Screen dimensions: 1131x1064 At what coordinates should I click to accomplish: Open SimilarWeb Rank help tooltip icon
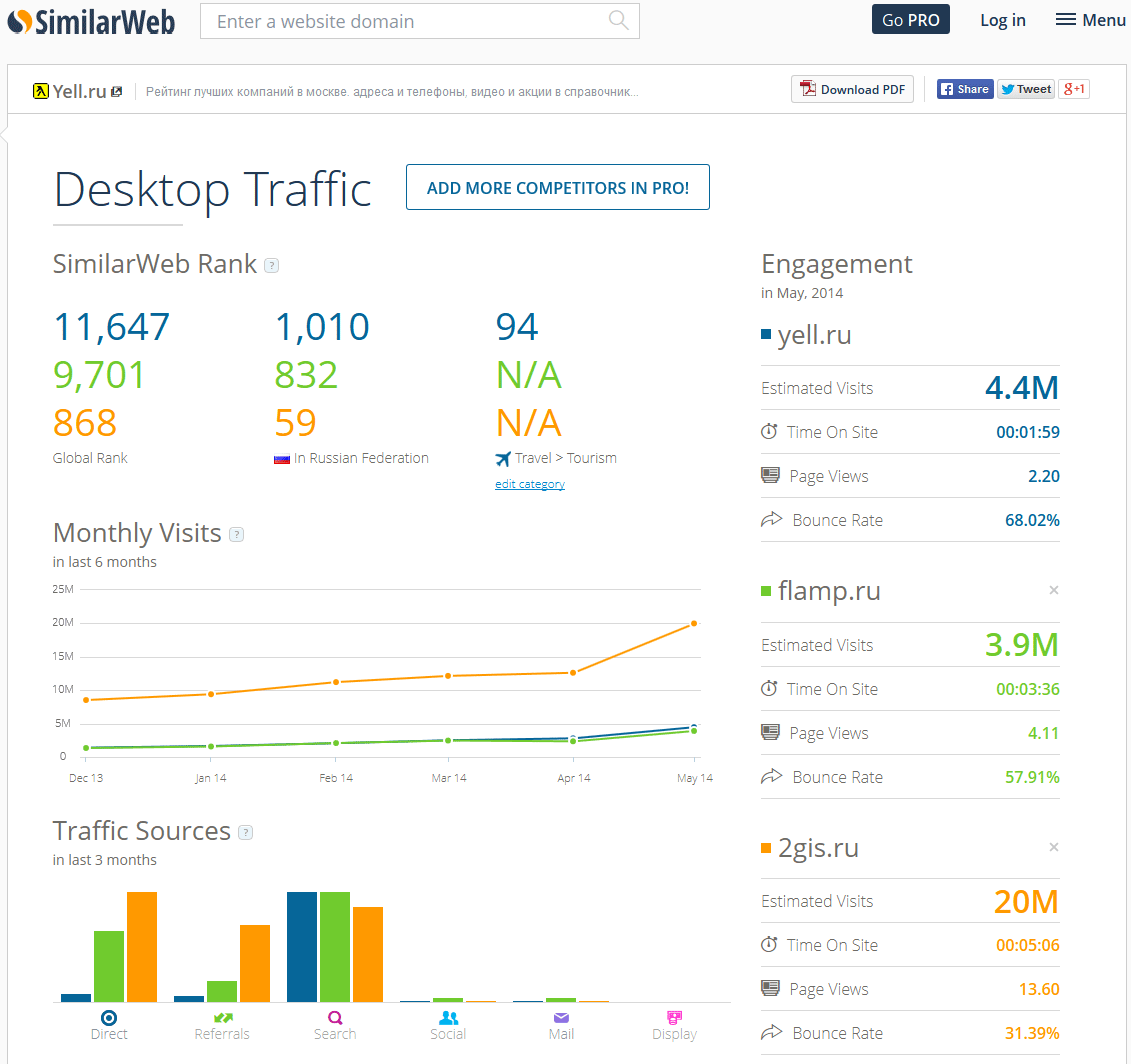271,265
